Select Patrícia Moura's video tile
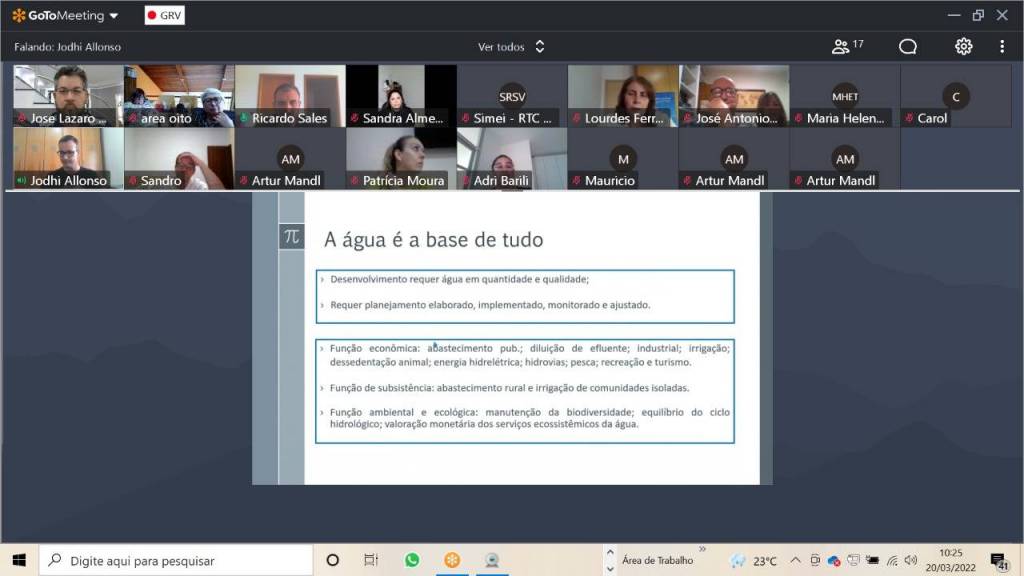The width and height of the screenshot is (1024, 576). 401,158
